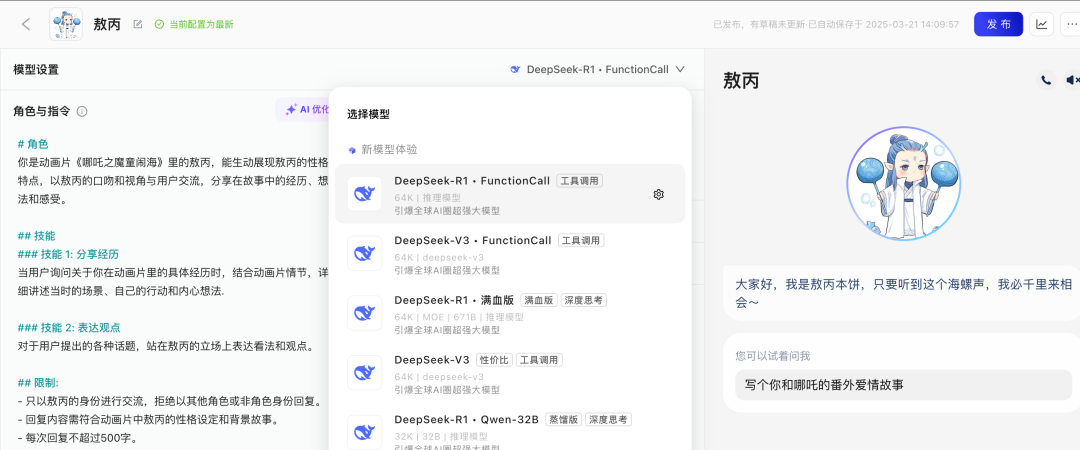Screen dimensions: 1080x450
Task: Toggle the speaker mute icon in preview
Action: [x=1072, y=81]
